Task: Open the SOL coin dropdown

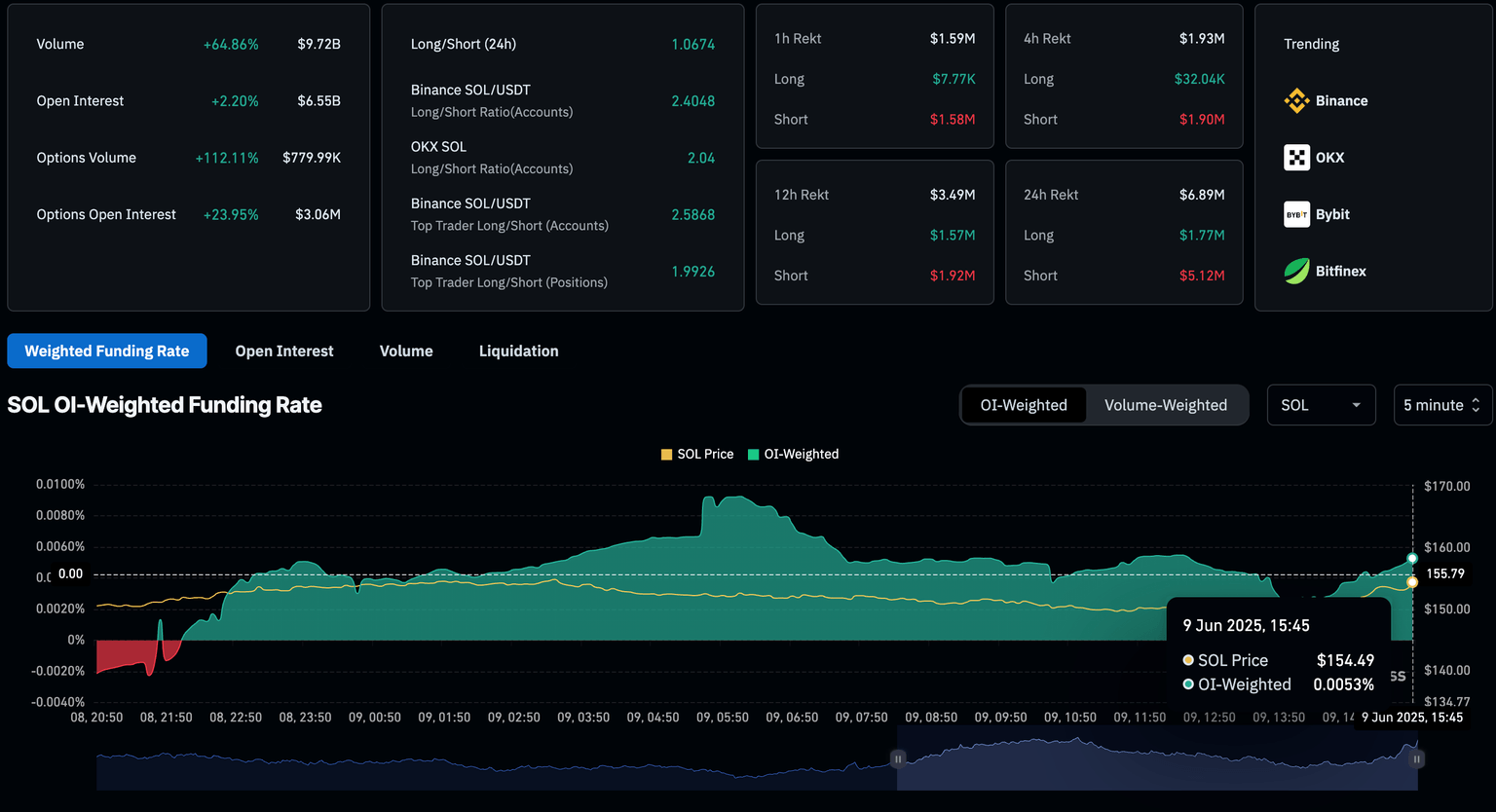Action: click(1320, 405)
